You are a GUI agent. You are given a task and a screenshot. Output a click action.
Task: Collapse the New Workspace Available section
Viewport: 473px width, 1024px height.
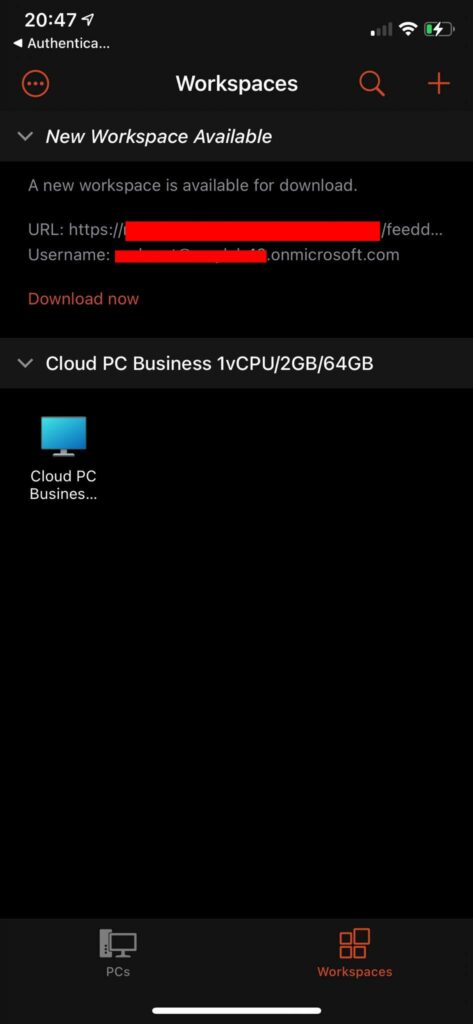coord(25,136)
